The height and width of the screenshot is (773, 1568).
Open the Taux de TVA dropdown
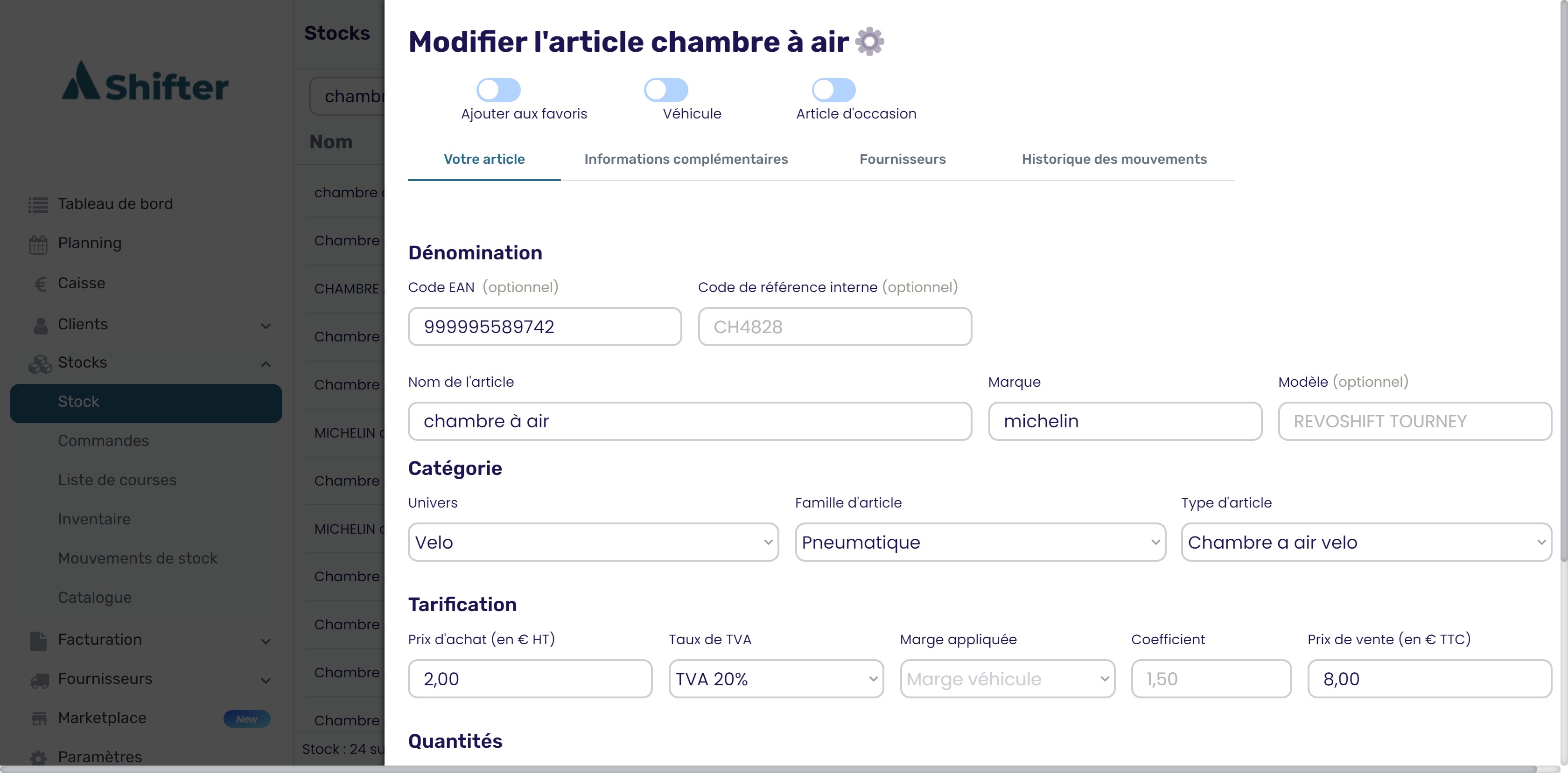(776, 679)
